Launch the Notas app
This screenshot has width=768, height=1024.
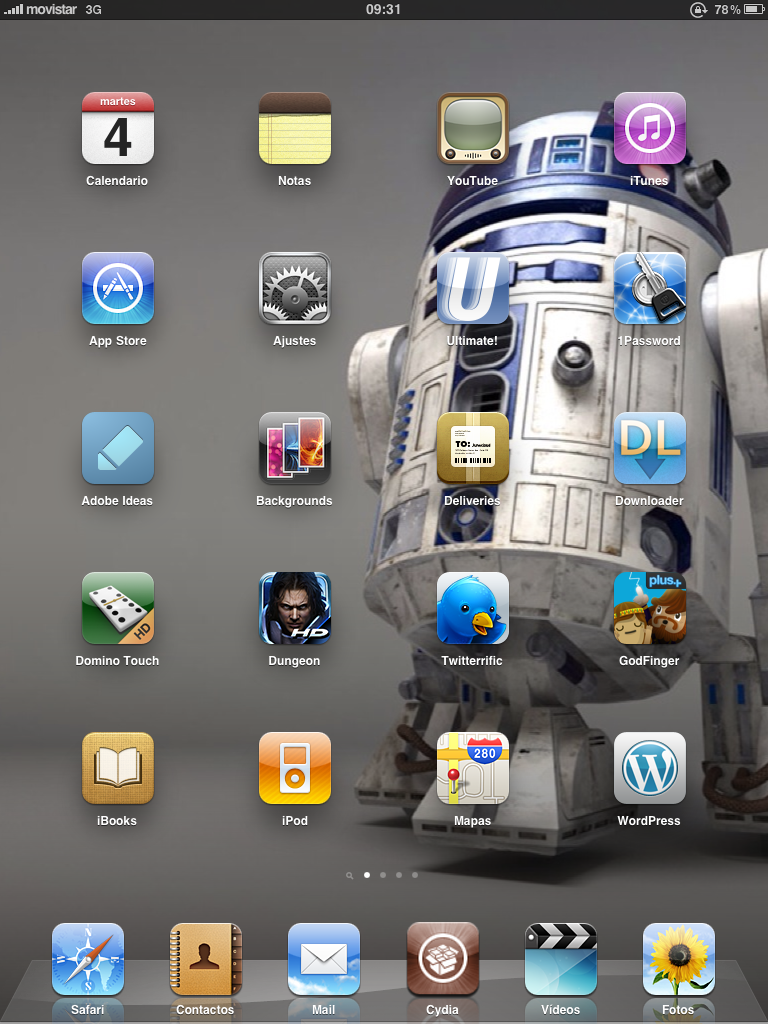[x=295, y=128]
